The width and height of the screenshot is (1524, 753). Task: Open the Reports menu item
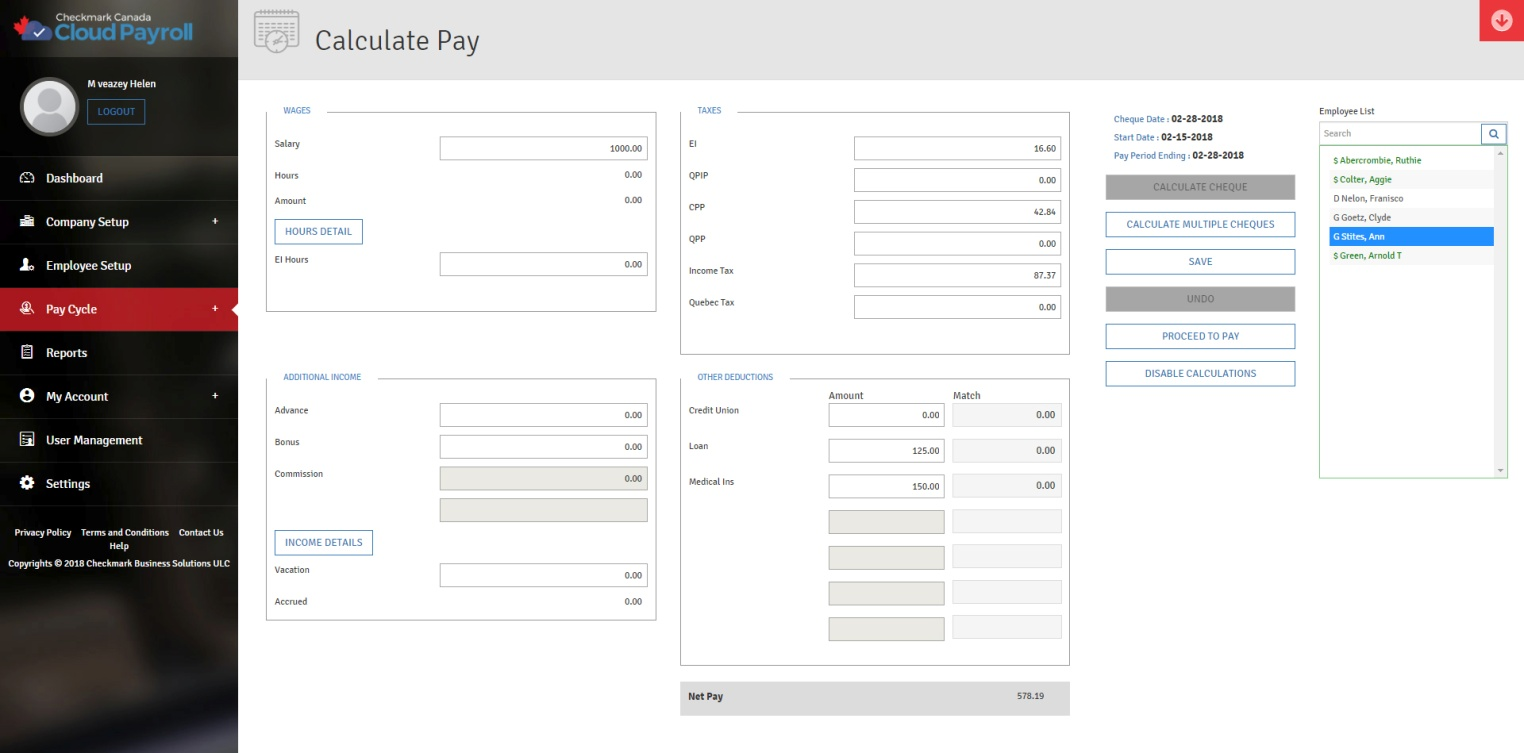coord(66,353)
